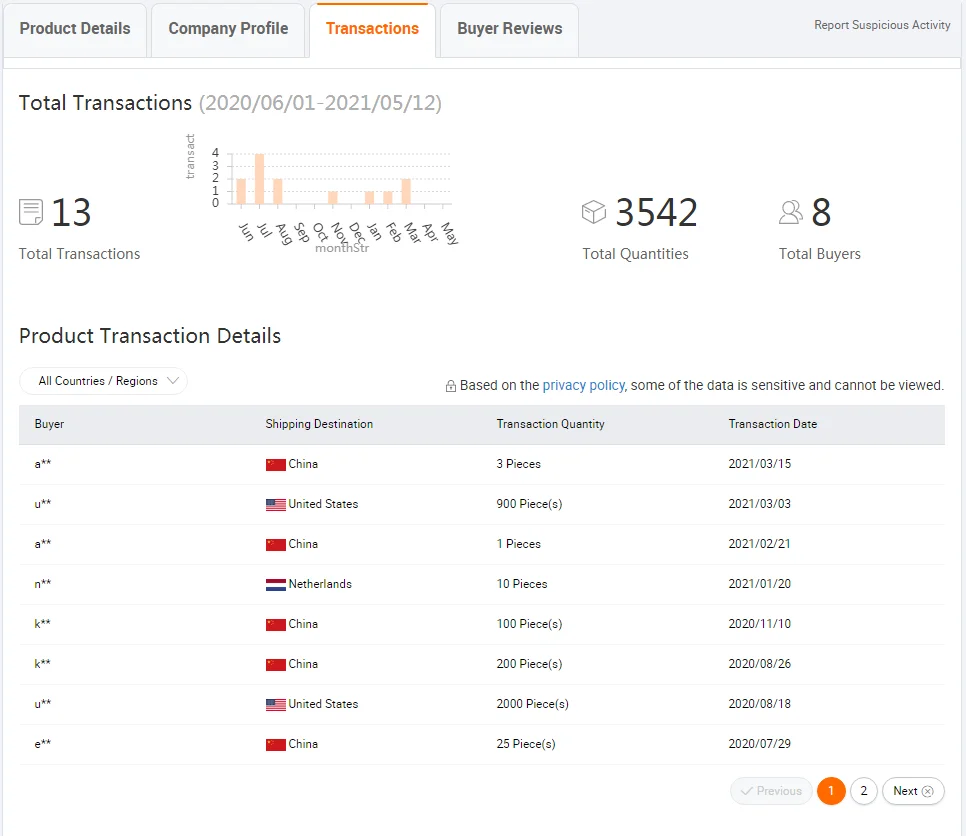
Task: Open the privacy policy link
Action: [583, 385]
